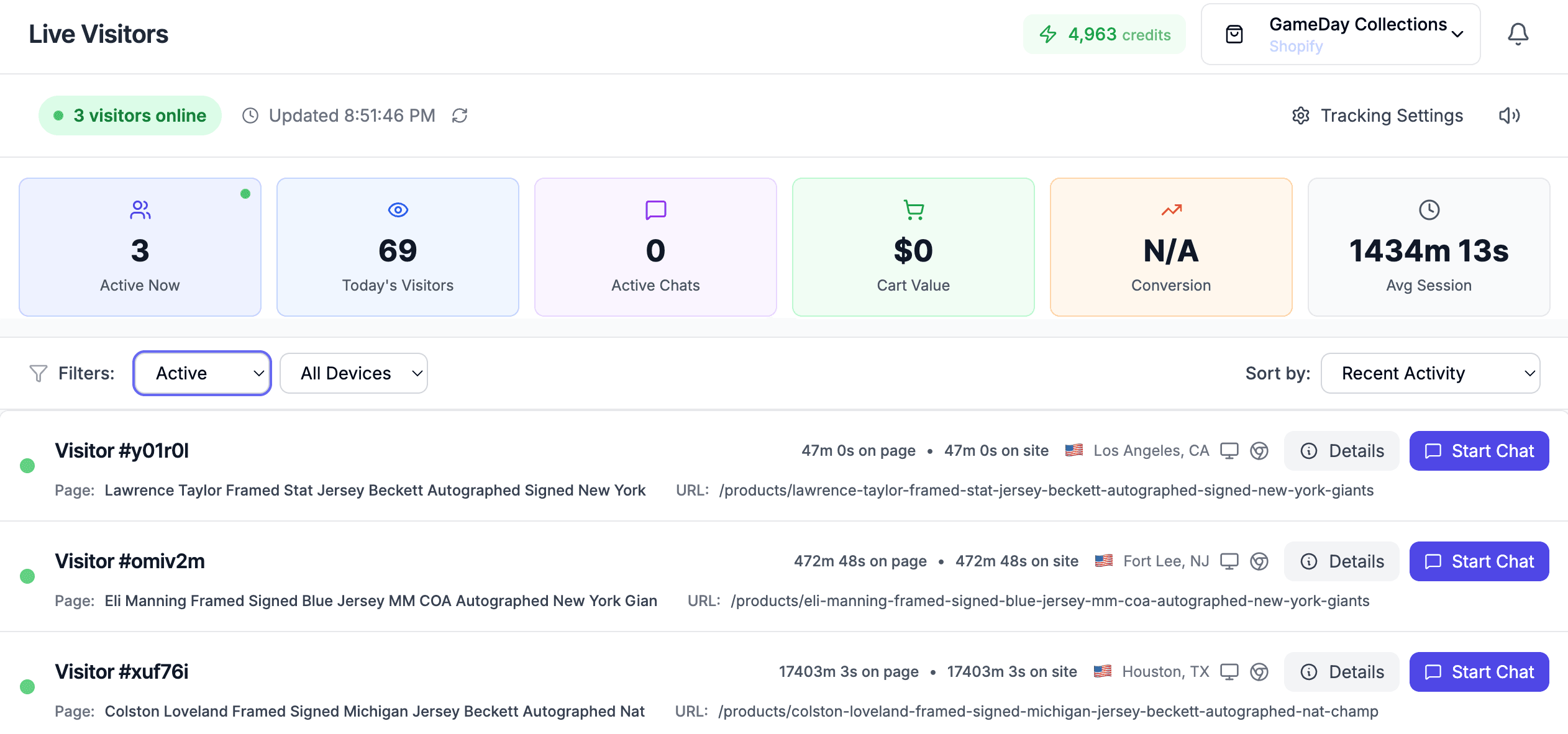The height and width of the screenshot is (734, 1568).
Task: Click the Cart Value shopping cart icon
Action: pos(913,210)
